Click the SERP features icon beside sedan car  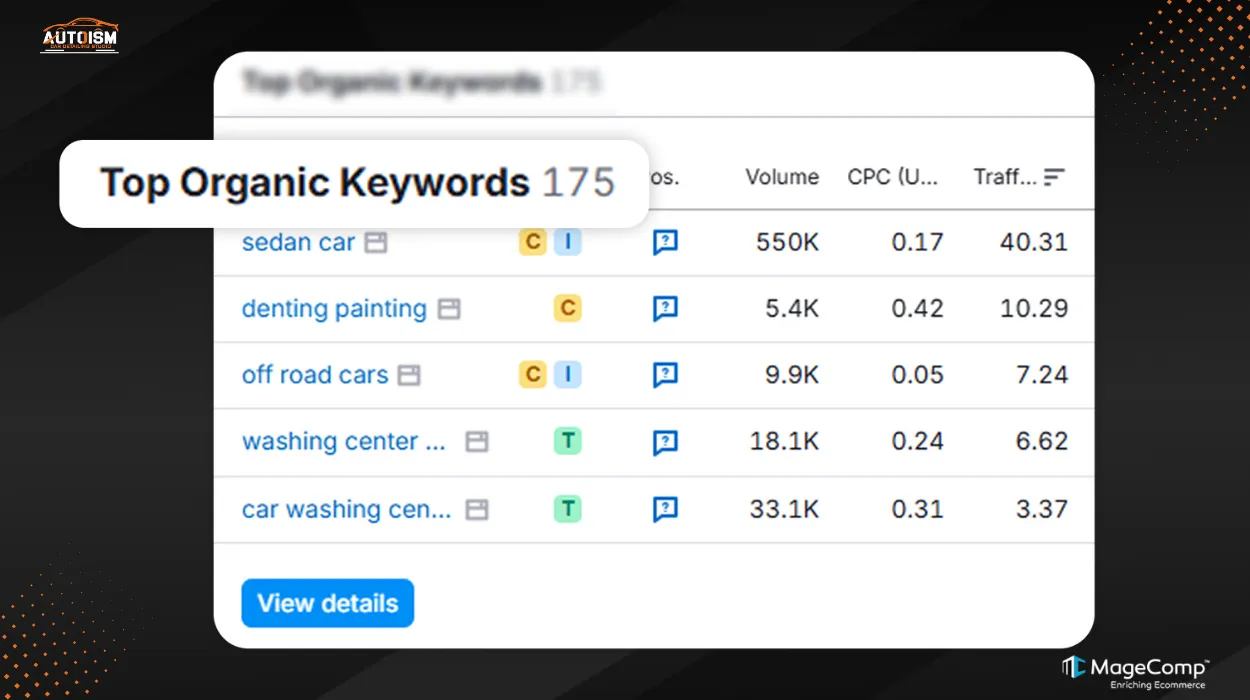375,243
